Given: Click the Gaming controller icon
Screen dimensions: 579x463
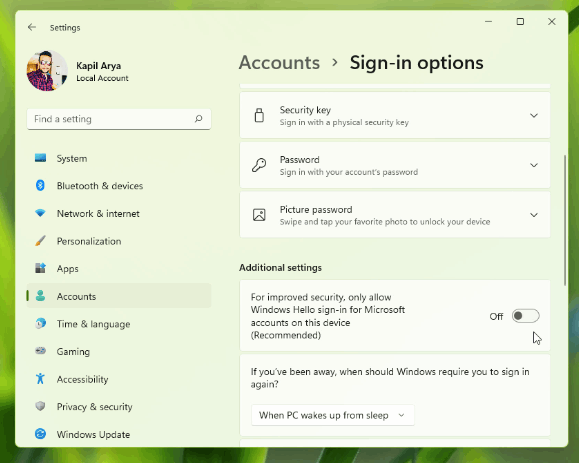Looking at the screenshot, I should point(40,351).
